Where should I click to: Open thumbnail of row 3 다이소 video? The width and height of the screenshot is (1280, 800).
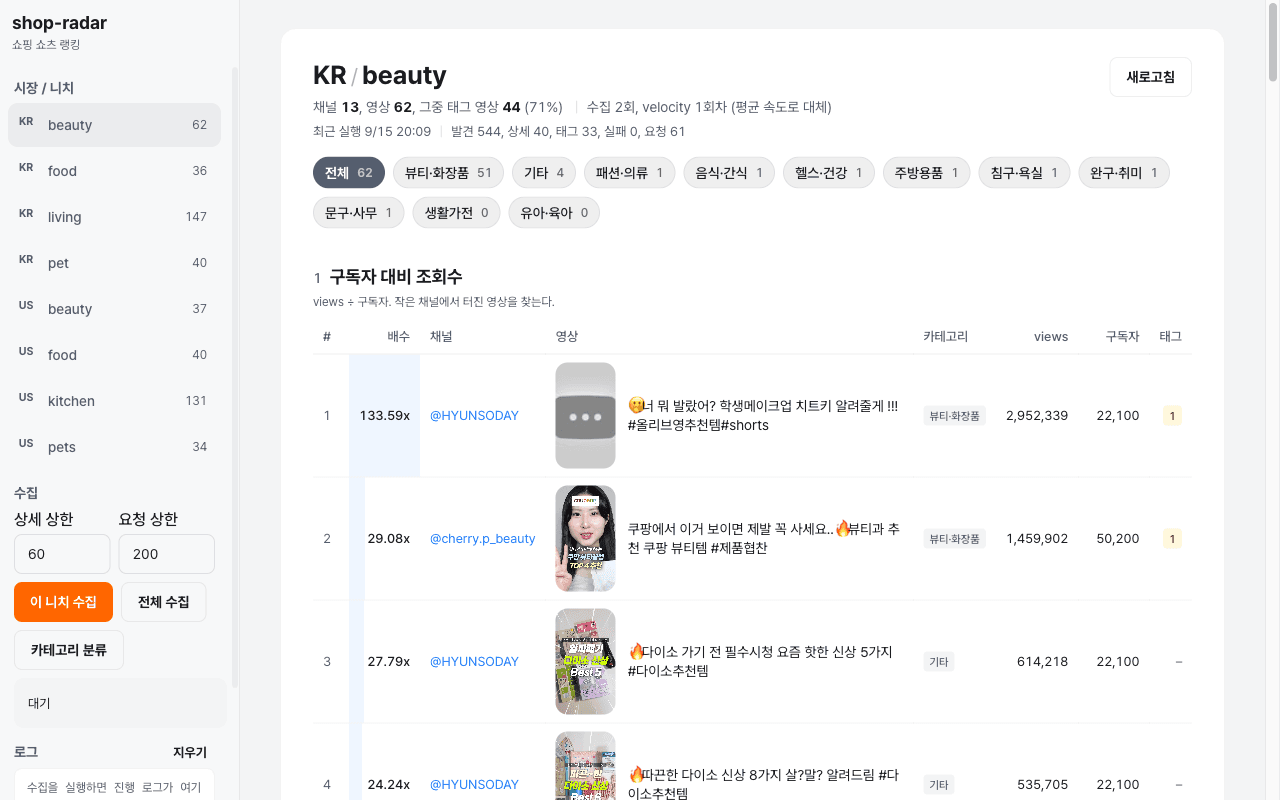coord(585,662)
